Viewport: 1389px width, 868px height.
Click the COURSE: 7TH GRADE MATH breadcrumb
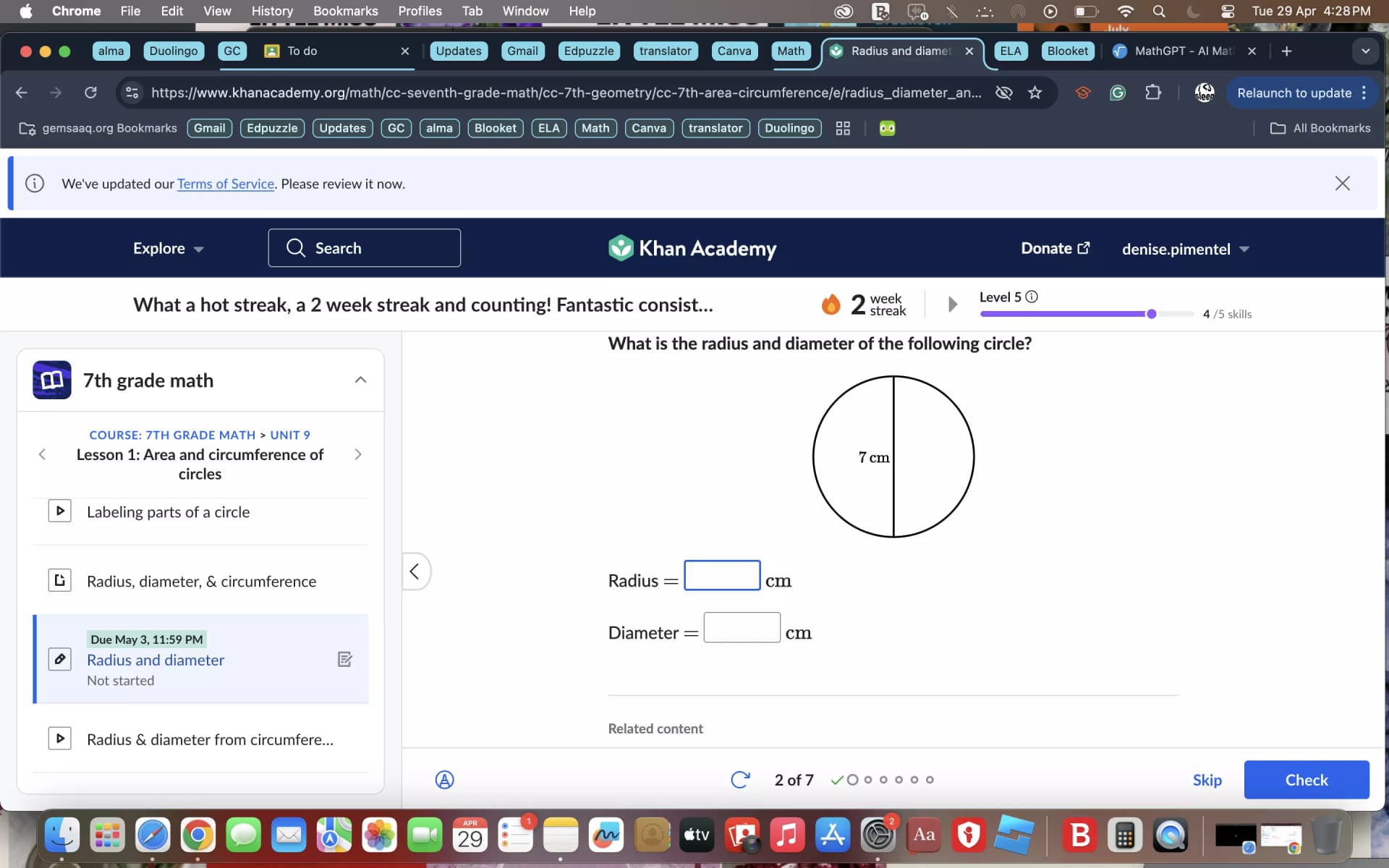coord(172,435)
